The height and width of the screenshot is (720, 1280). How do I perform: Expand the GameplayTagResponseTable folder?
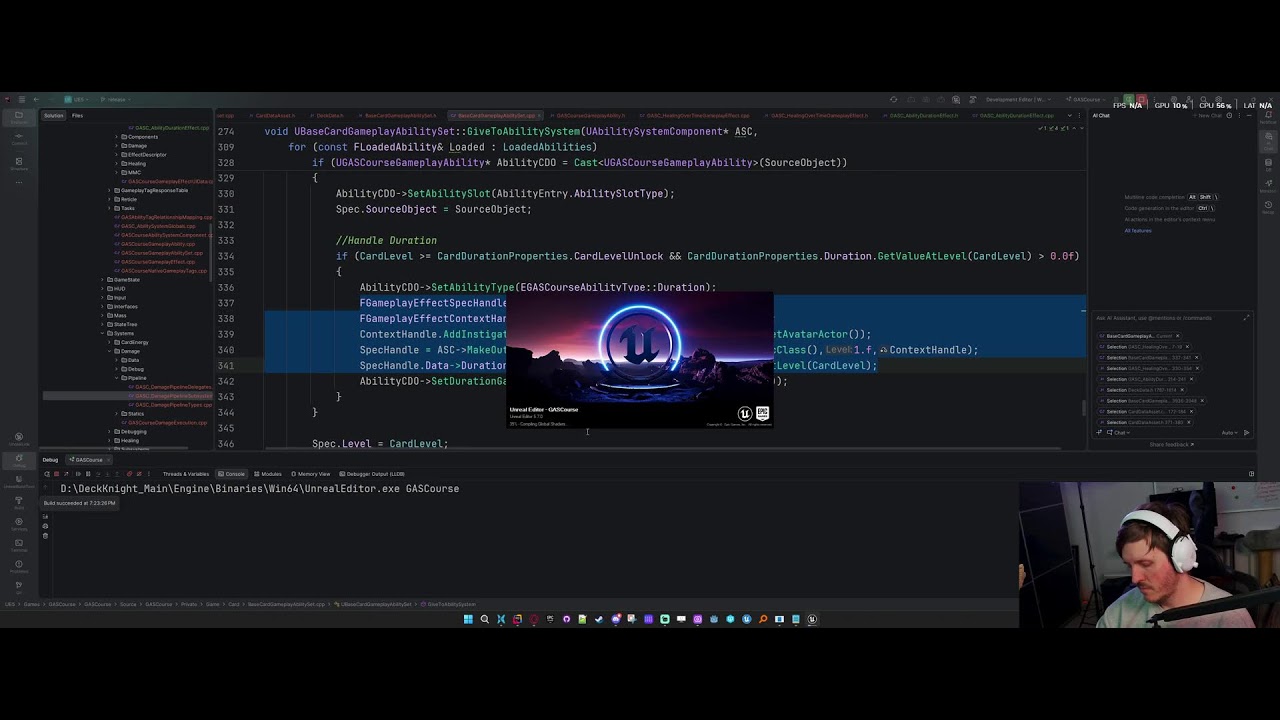(109, 190)
